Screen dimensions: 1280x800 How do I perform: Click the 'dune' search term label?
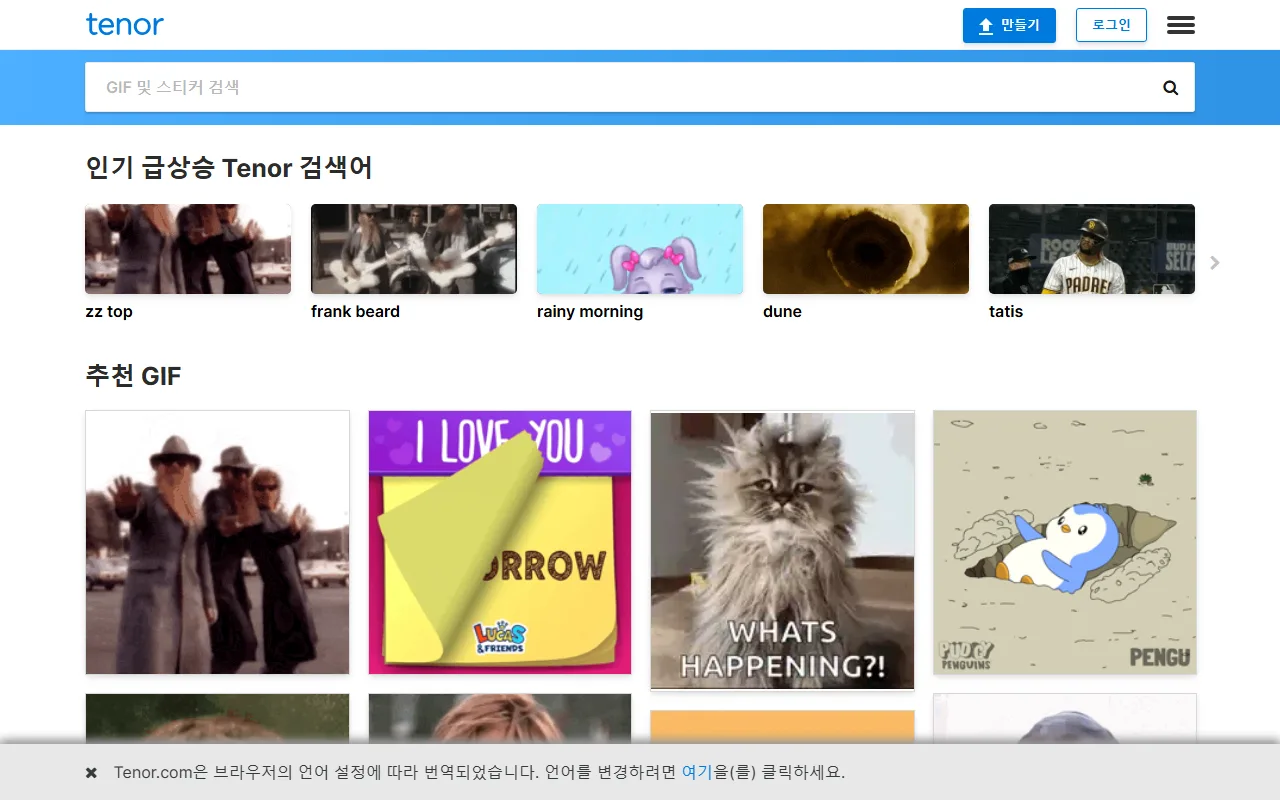click(782, 311)
